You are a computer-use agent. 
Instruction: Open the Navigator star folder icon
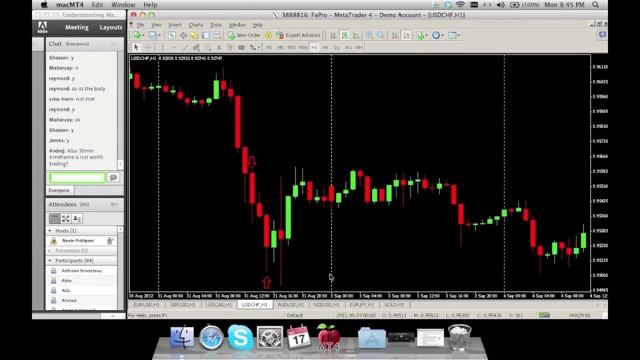tap(194, 36)
